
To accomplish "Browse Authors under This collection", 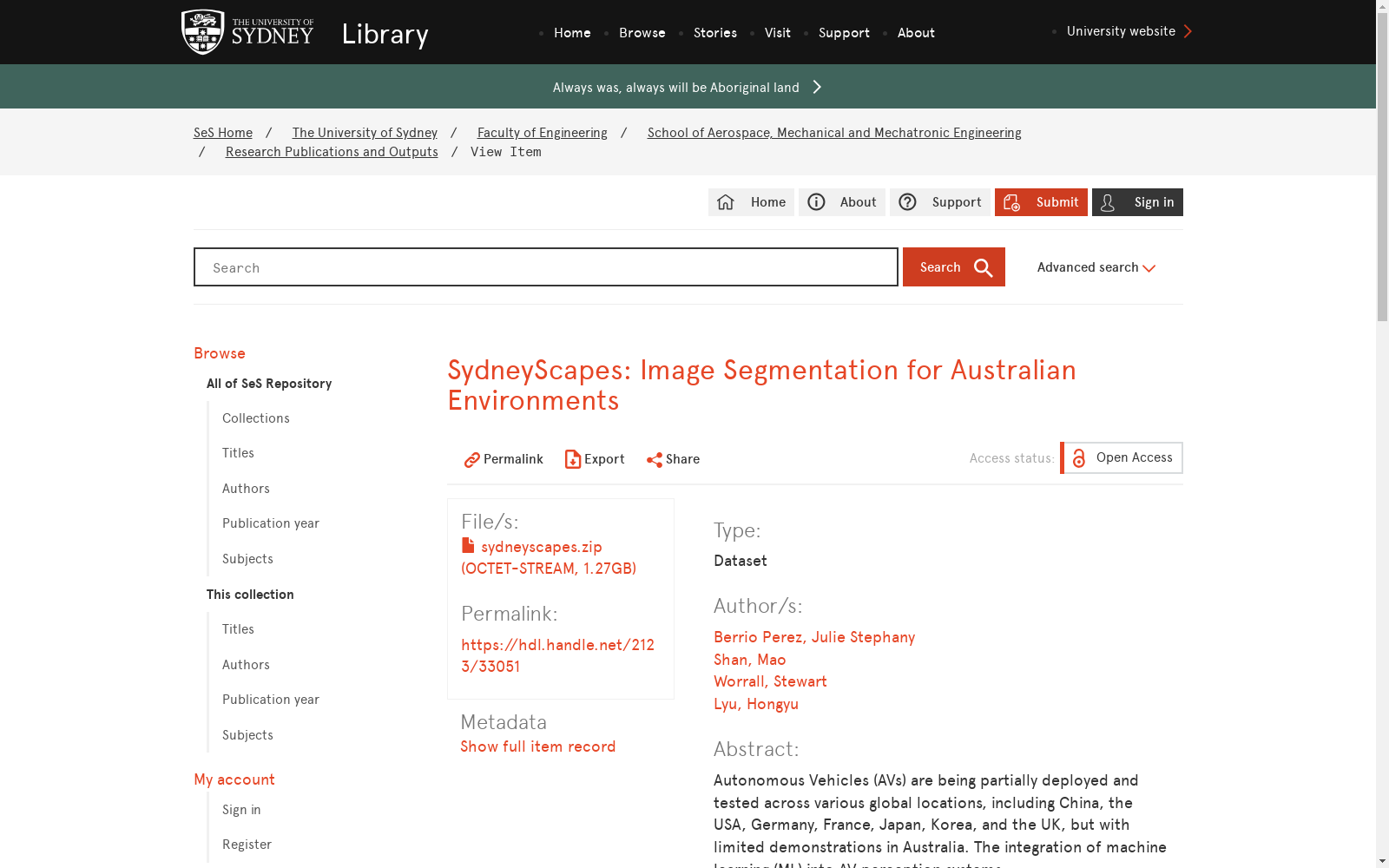I will point(246,665).
